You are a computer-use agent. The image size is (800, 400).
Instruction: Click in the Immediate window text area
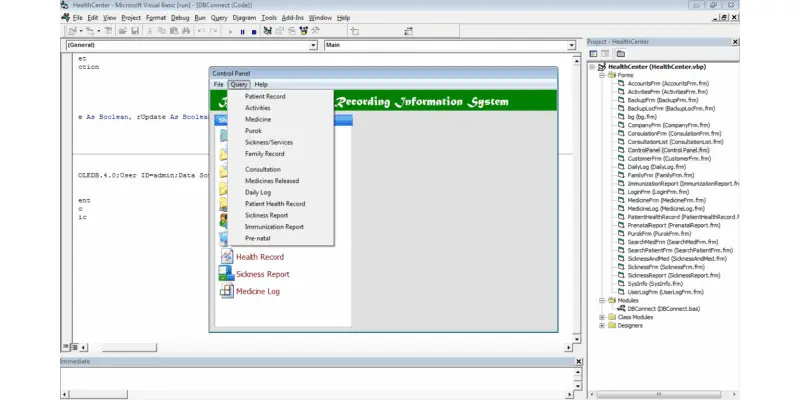[x=316, y=379]
